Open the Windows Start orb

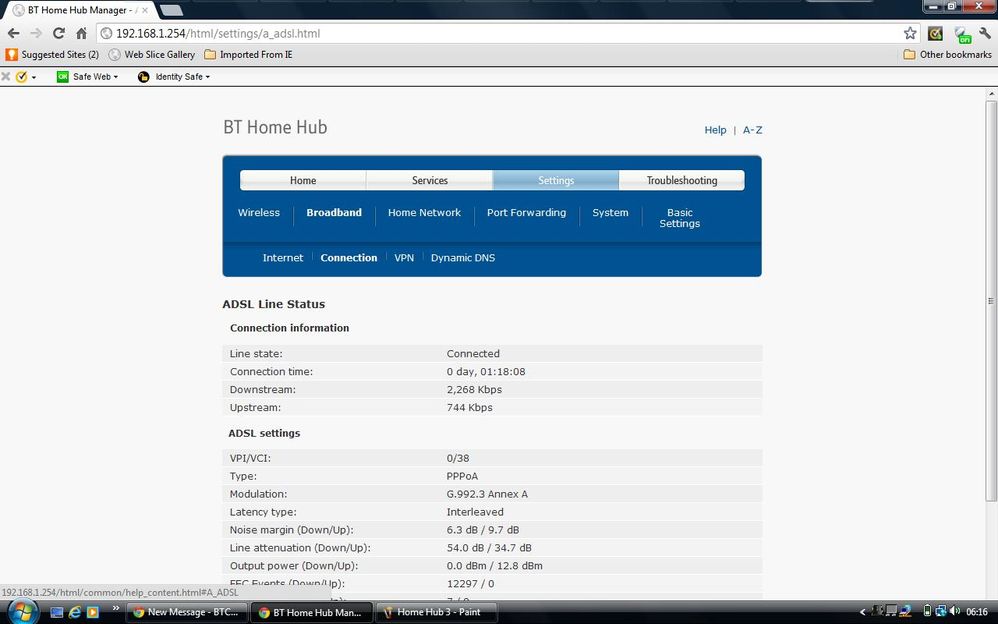(22, 613)
